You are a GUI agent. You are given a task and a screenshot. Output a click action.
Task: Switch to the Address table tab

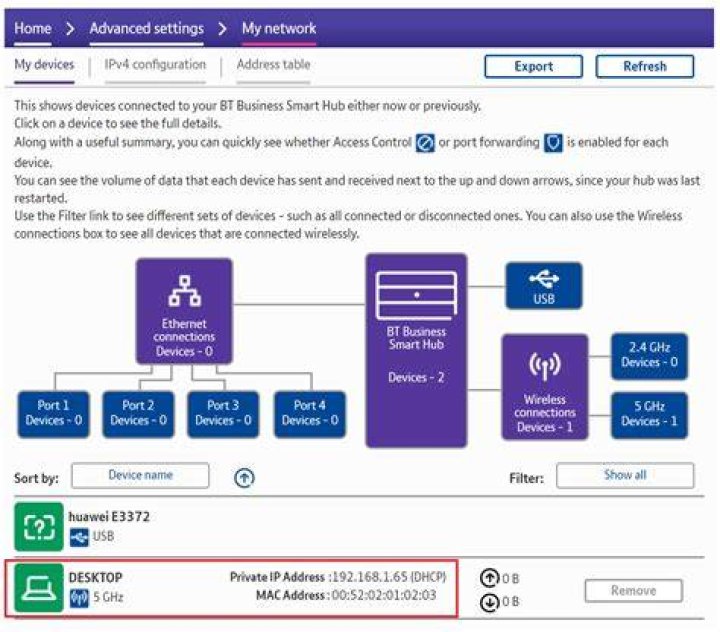coord(274,64)
